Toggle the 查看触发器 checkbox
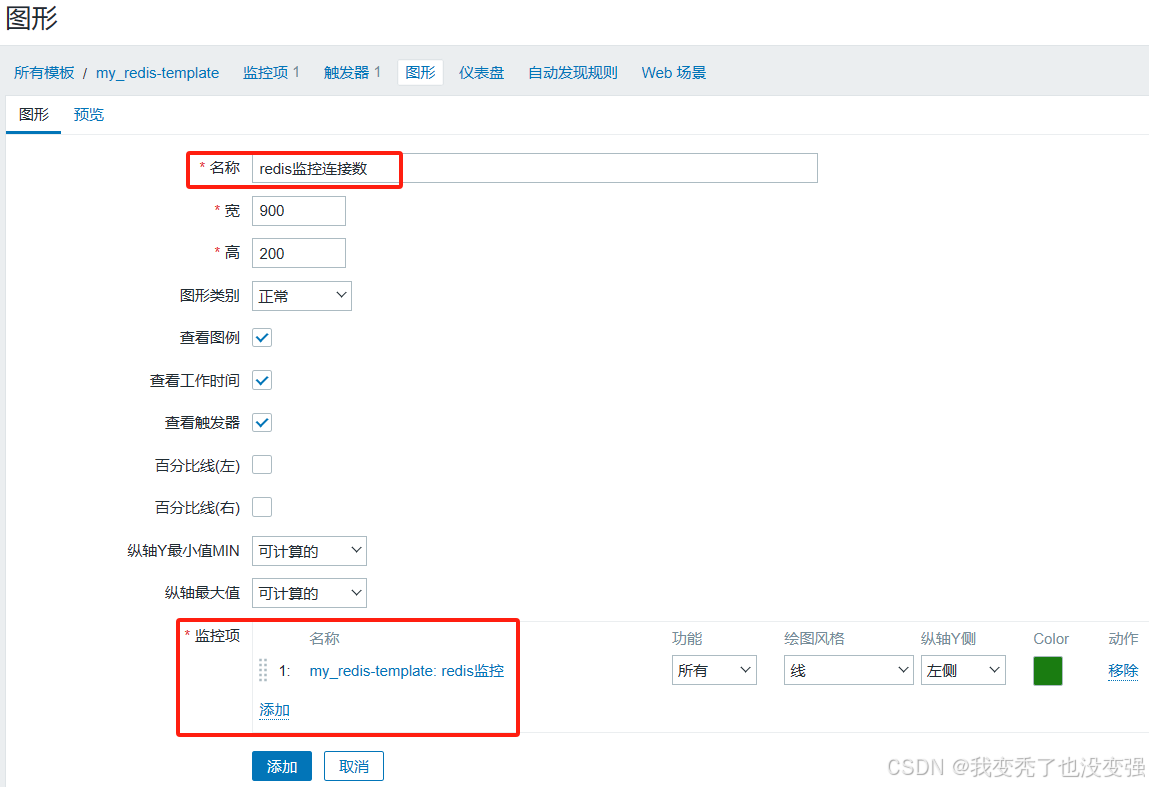The image size is (1149, 787). point(262,423)
